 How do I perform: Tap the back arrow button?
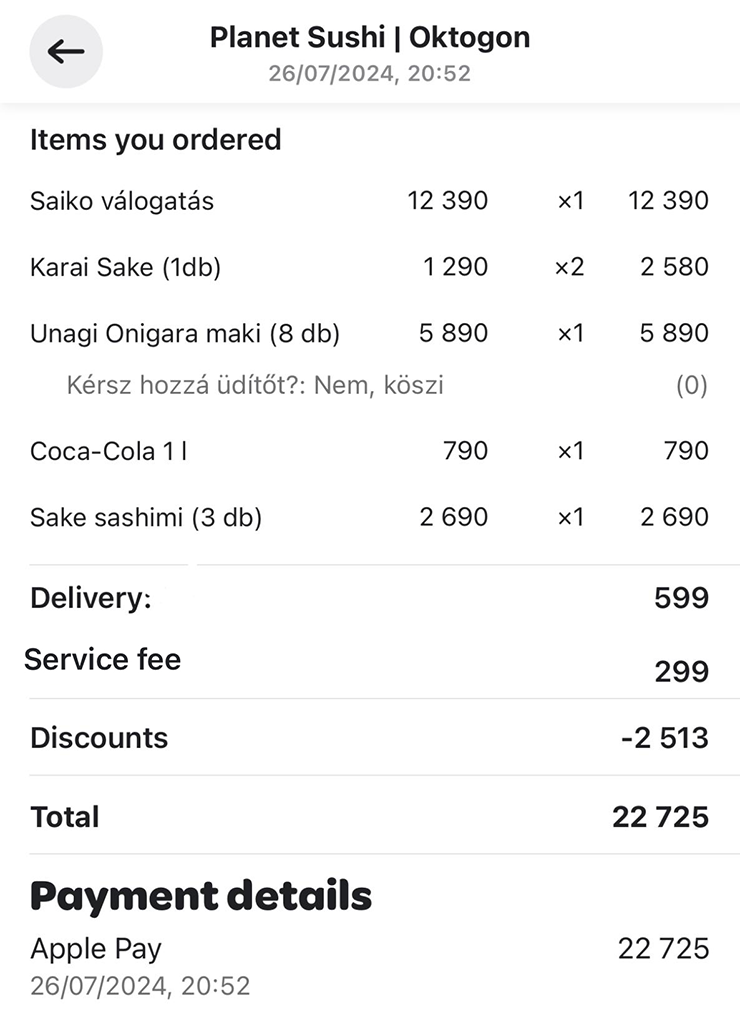66,51
